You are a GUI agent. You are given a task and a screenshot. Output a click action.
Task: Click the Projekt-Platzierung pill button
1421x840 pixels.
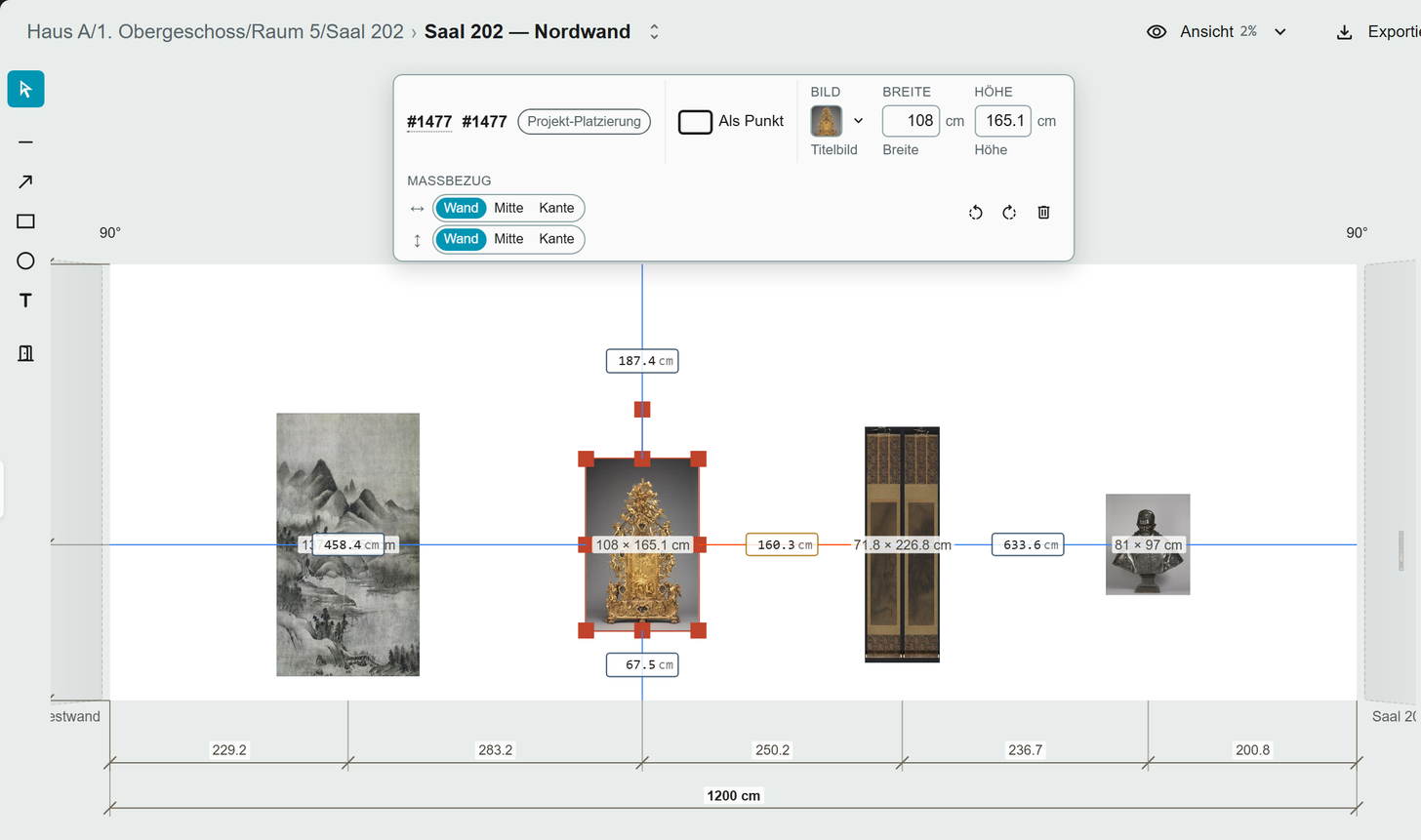[x=584, y=122]
